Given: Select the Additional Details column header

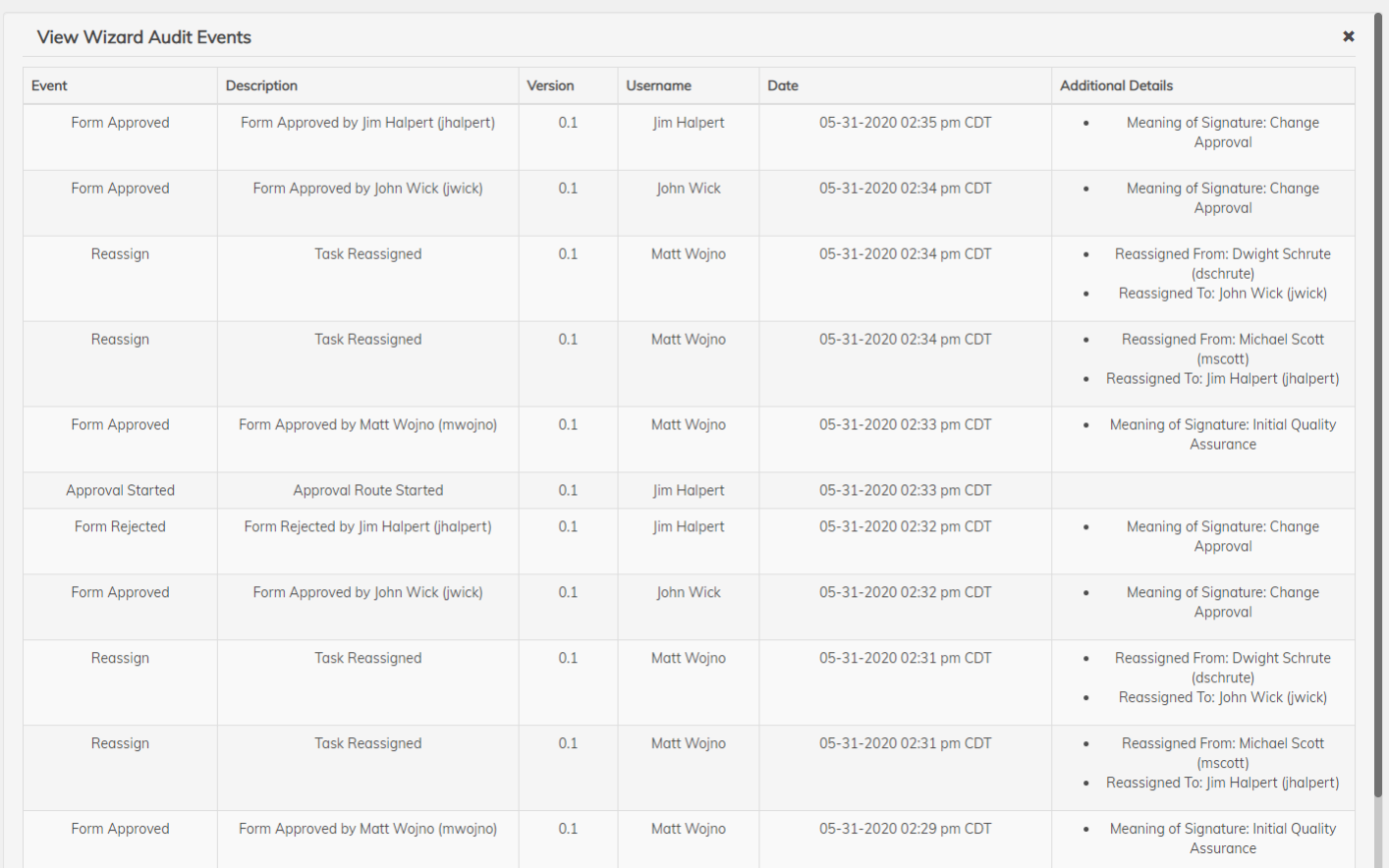Looking at the screenshot, I should click(1116, 85).
